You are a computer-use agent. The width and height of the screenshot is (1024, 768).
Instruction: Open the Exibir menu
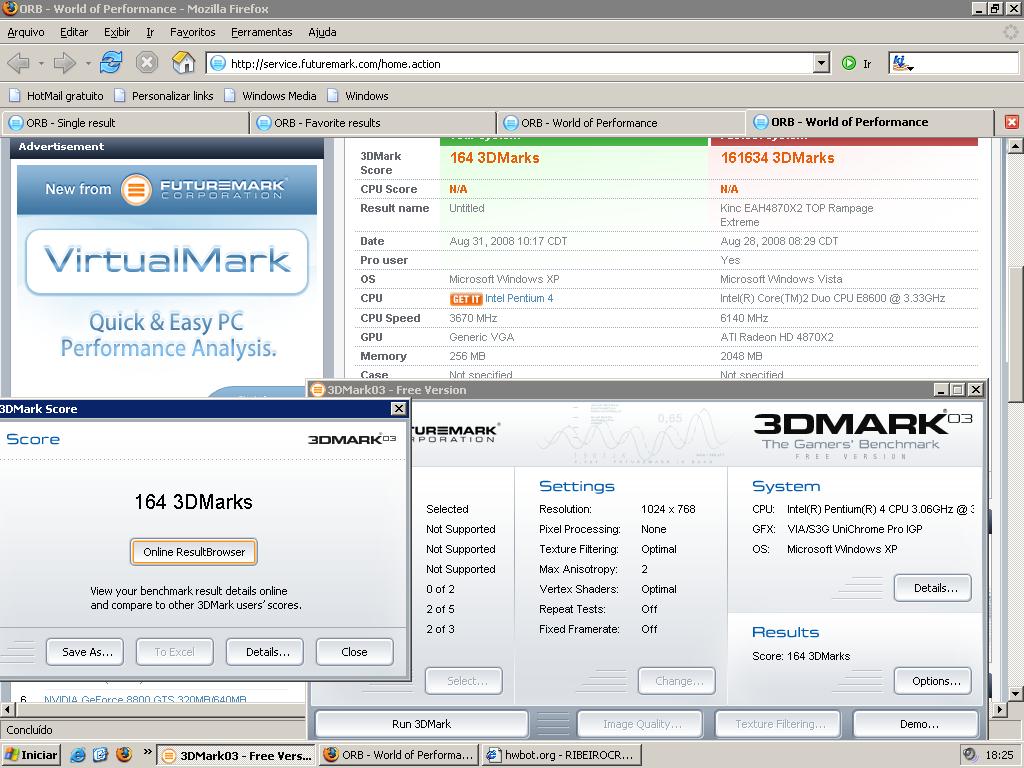pos(117,32)
